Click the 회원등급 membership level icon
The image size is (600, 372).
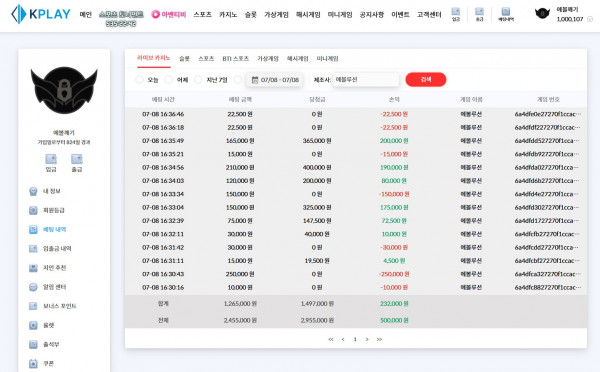click(33, 210)
